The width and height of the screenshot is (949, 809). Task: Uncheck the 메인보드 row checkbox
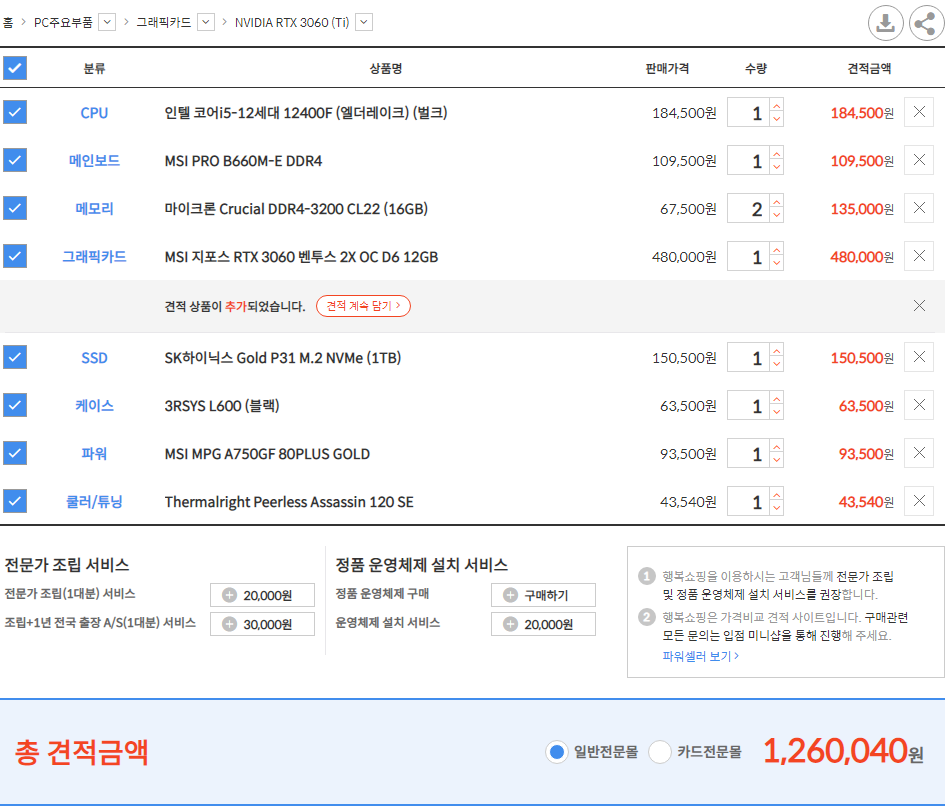[15, 160]
